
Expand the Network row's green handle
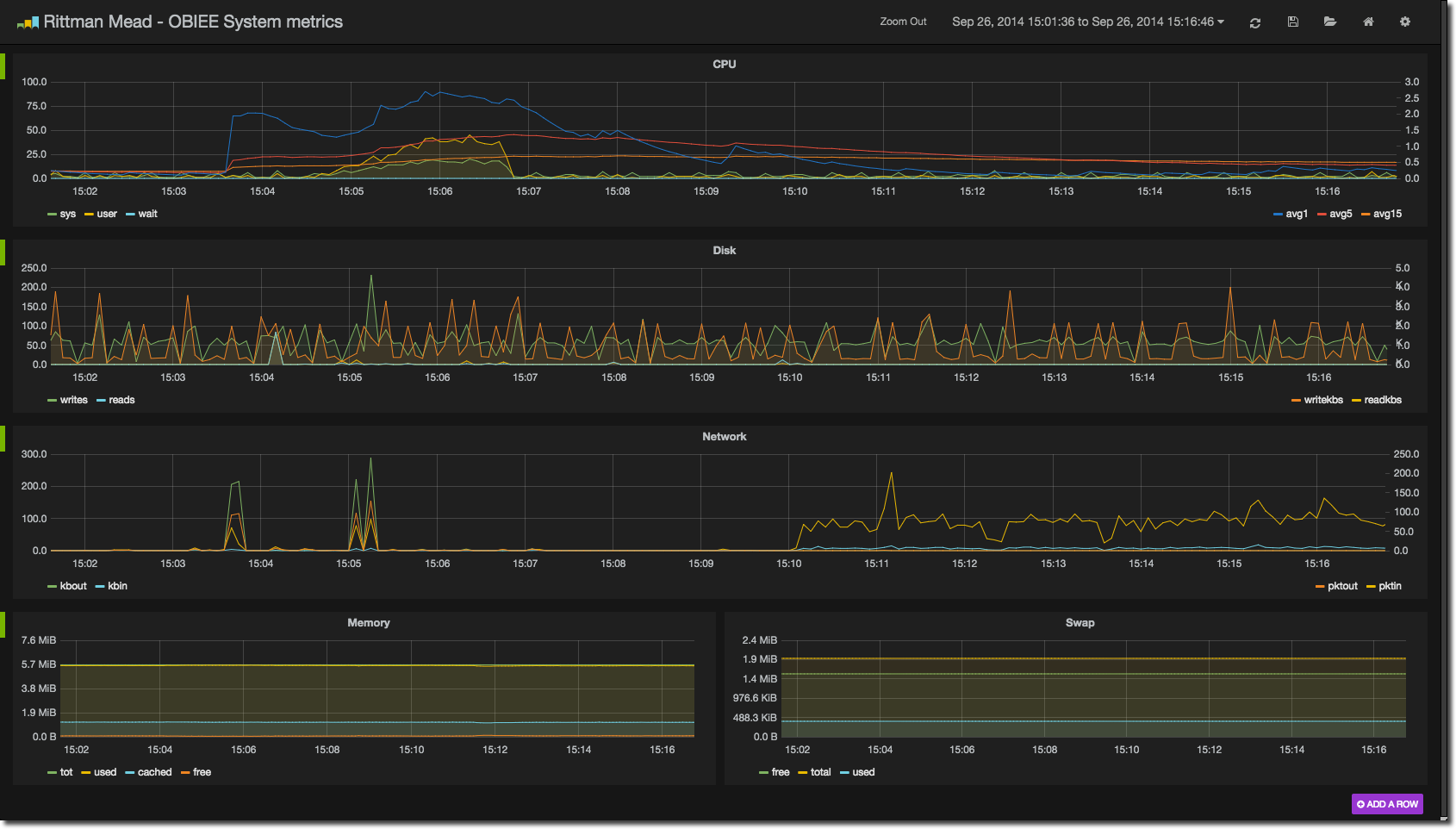pyautogui.click(x=3, y=438)
